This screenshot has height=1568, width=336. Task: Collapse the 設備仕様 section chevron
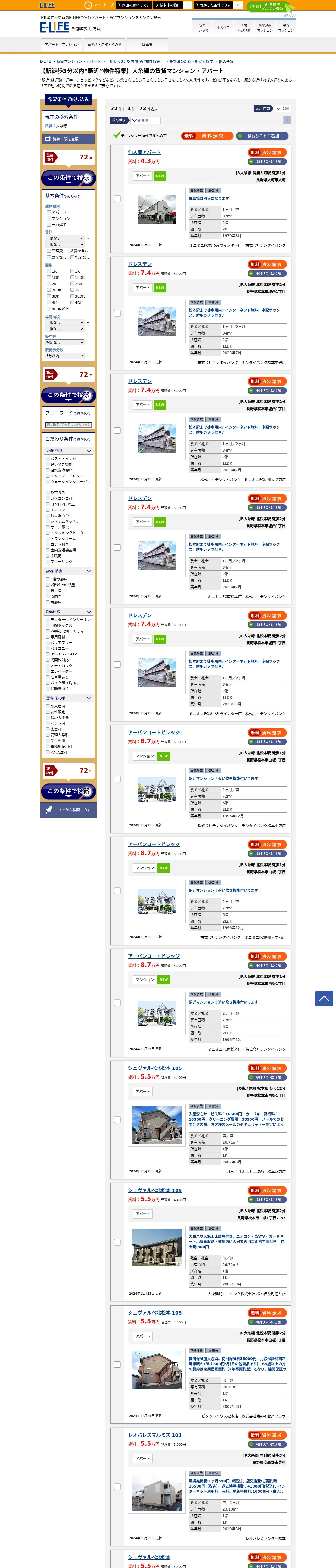click(89, 612)
